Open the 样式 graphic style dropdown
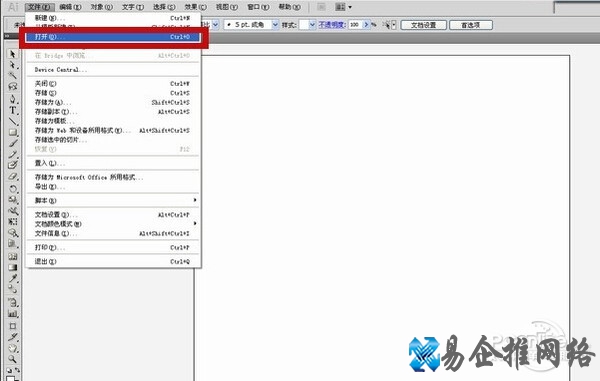The width and height of the screenshot is (600, 381). pos(312,25)
